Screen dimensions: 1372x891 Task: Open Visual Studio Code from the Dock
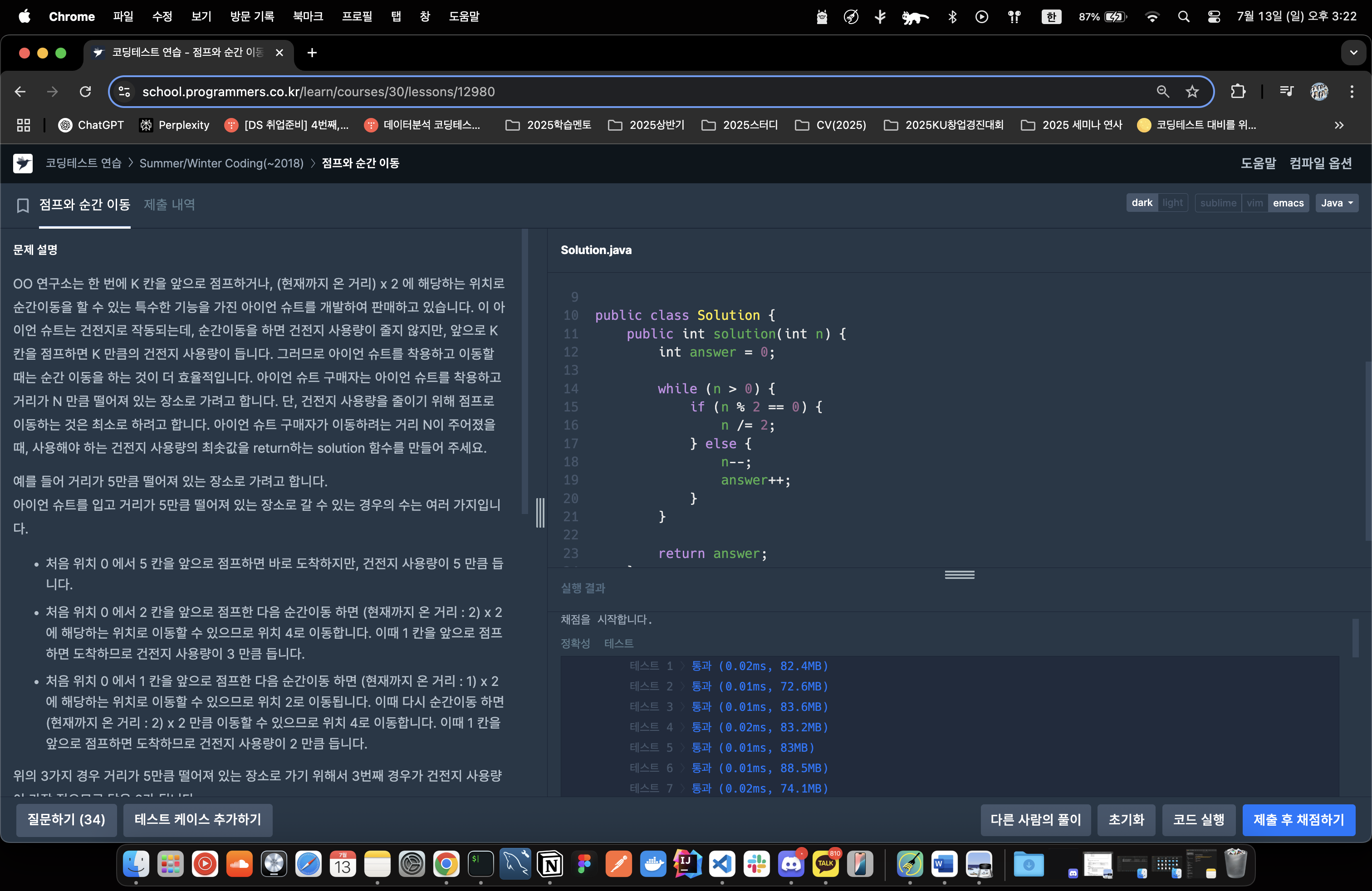click(722, 864)
